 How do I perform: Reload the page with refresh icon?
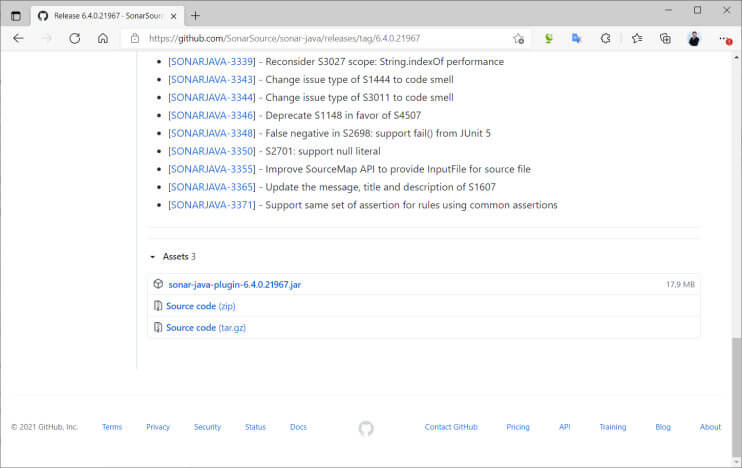(x=75, y=38)
